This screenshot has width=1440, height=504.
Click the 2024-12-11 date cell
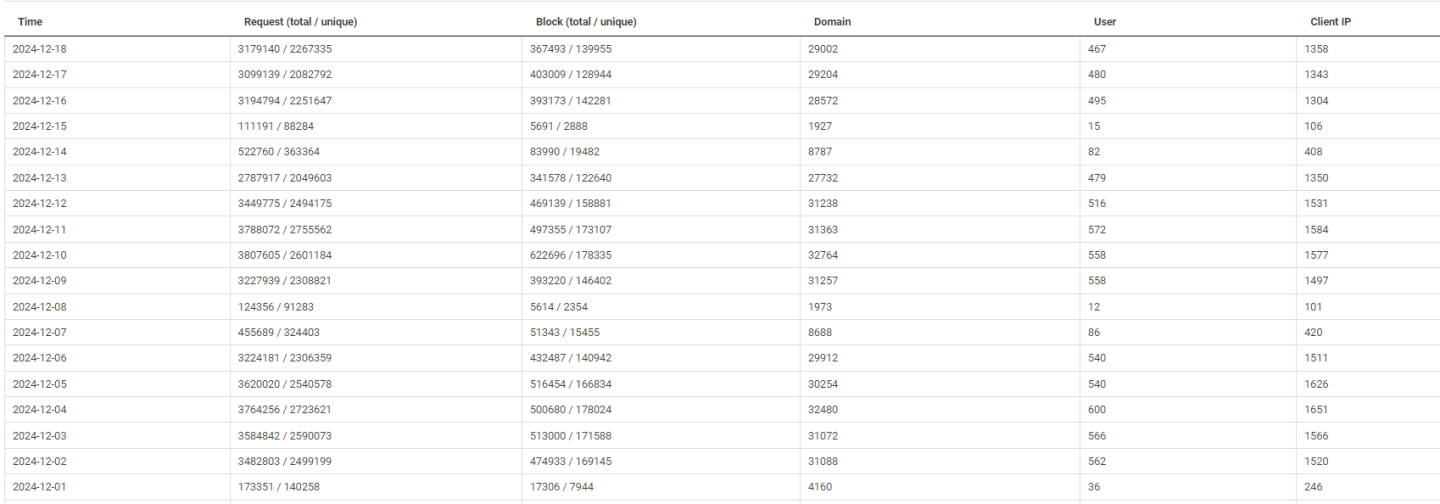click(x=39, y=229)
